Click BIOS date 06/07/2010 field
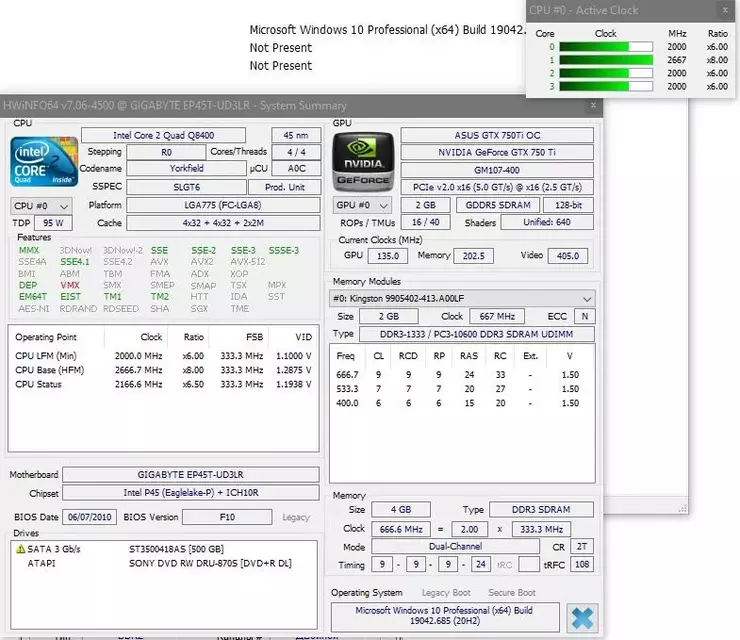Image resolution: width=740 pixels, height=640 pixels. 89,517
